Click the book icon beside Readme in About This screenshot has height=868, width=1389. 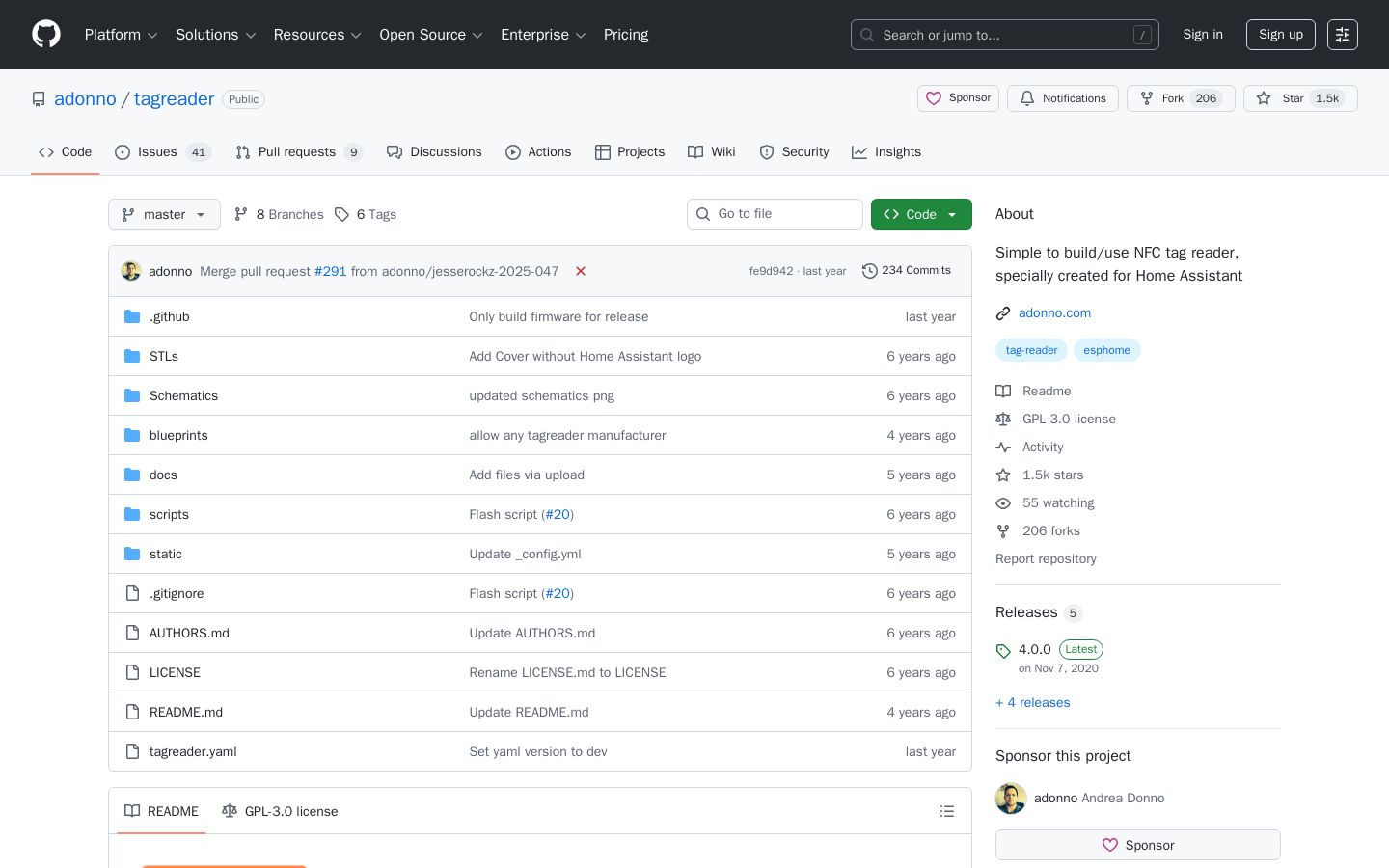1003,391
